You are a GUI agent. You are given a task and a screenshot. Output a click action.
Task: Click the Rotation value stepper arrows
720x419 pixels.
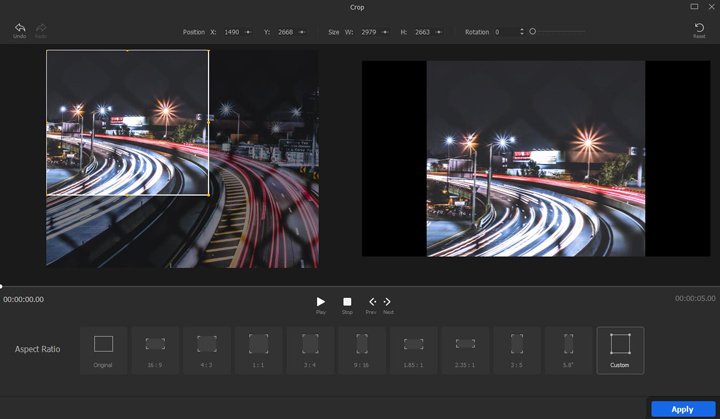(521, 32)
